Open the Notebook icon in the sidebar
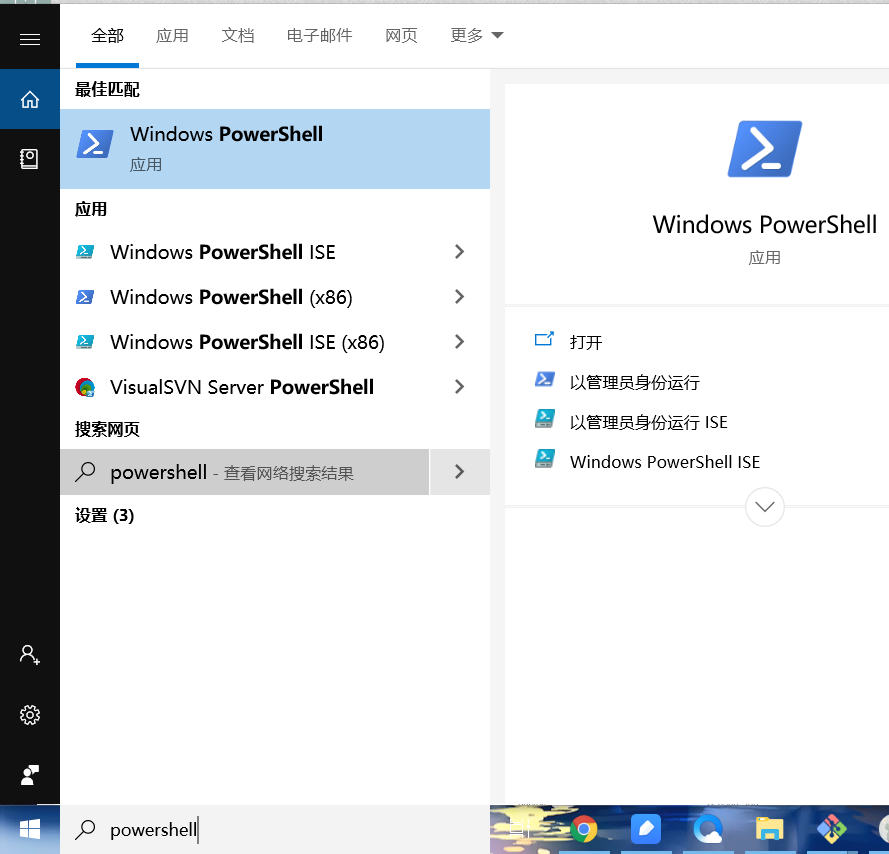The image size is (889, 854). pos(29,159)
